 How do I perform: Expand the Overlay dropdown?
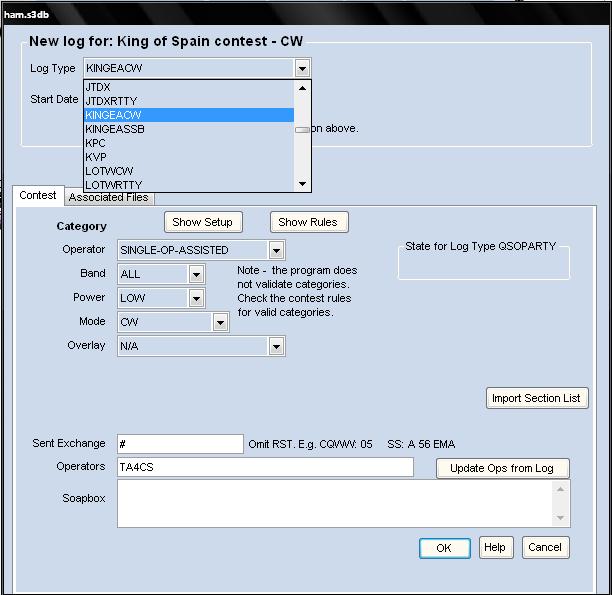pos(276,346)
